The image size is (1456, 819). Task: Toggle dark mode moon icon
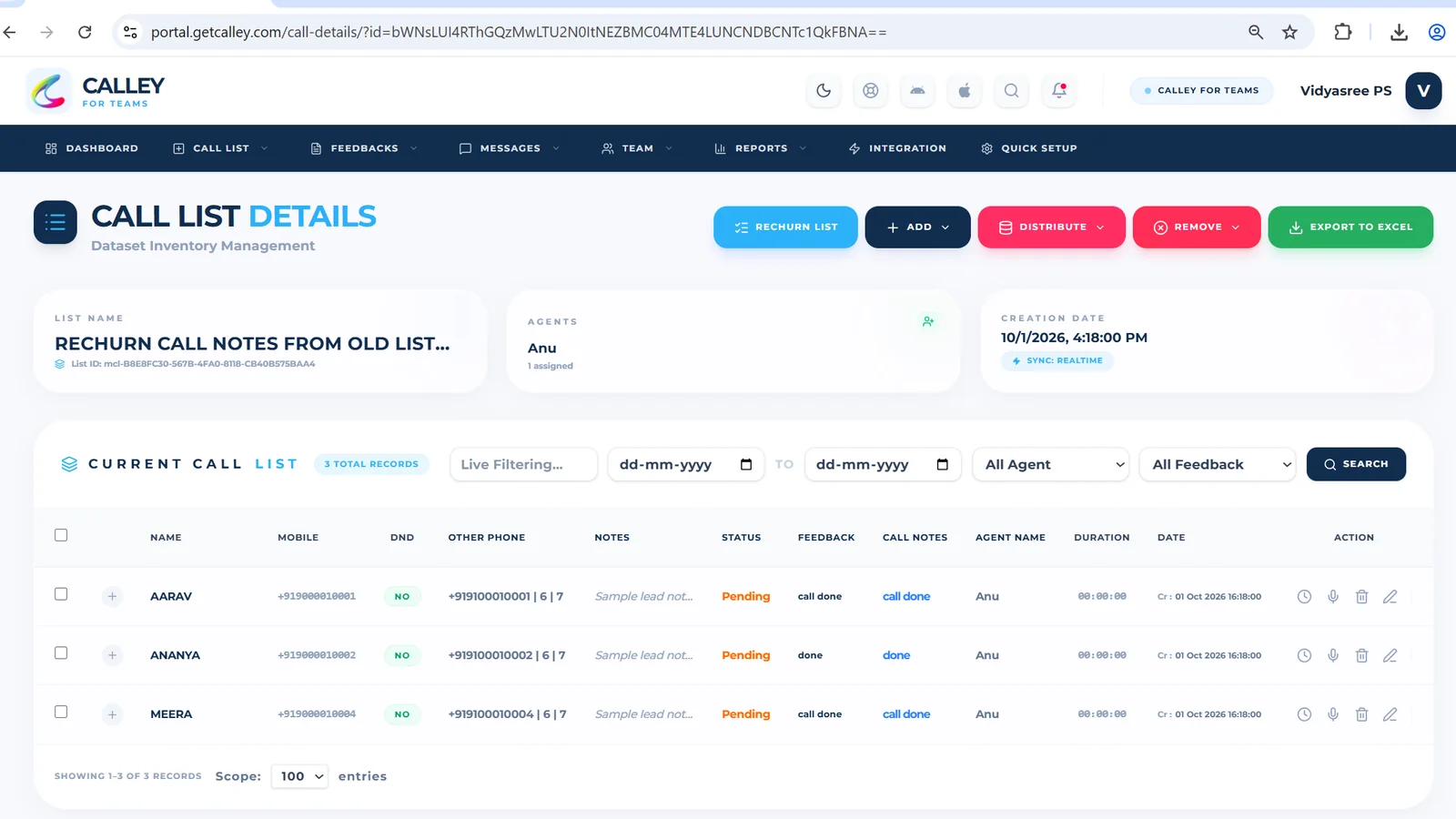click(x=824, y=90)
